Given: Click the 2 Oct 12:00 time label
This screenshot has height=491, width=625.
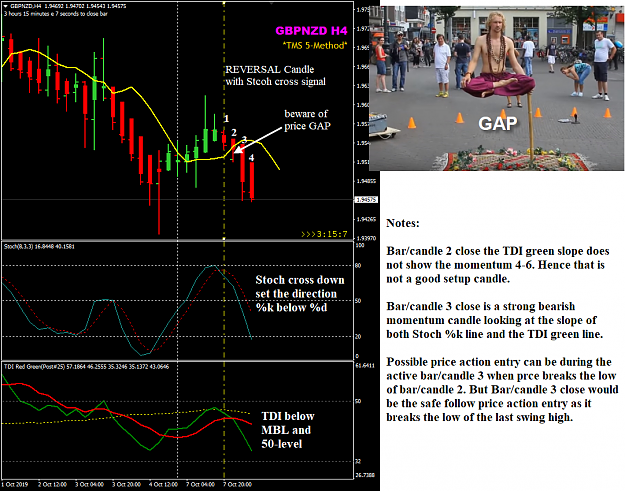Looking at the screenshot, I should click(x=52, y=485).
